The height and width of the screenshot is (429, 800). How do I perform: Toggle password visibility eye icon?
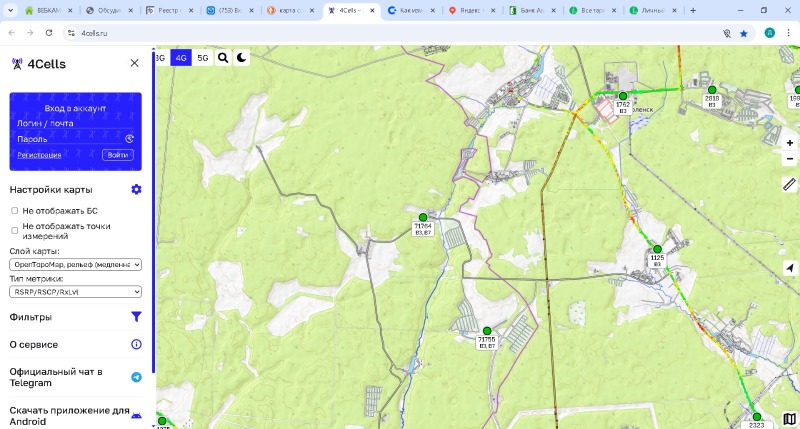tap(129, 139)
